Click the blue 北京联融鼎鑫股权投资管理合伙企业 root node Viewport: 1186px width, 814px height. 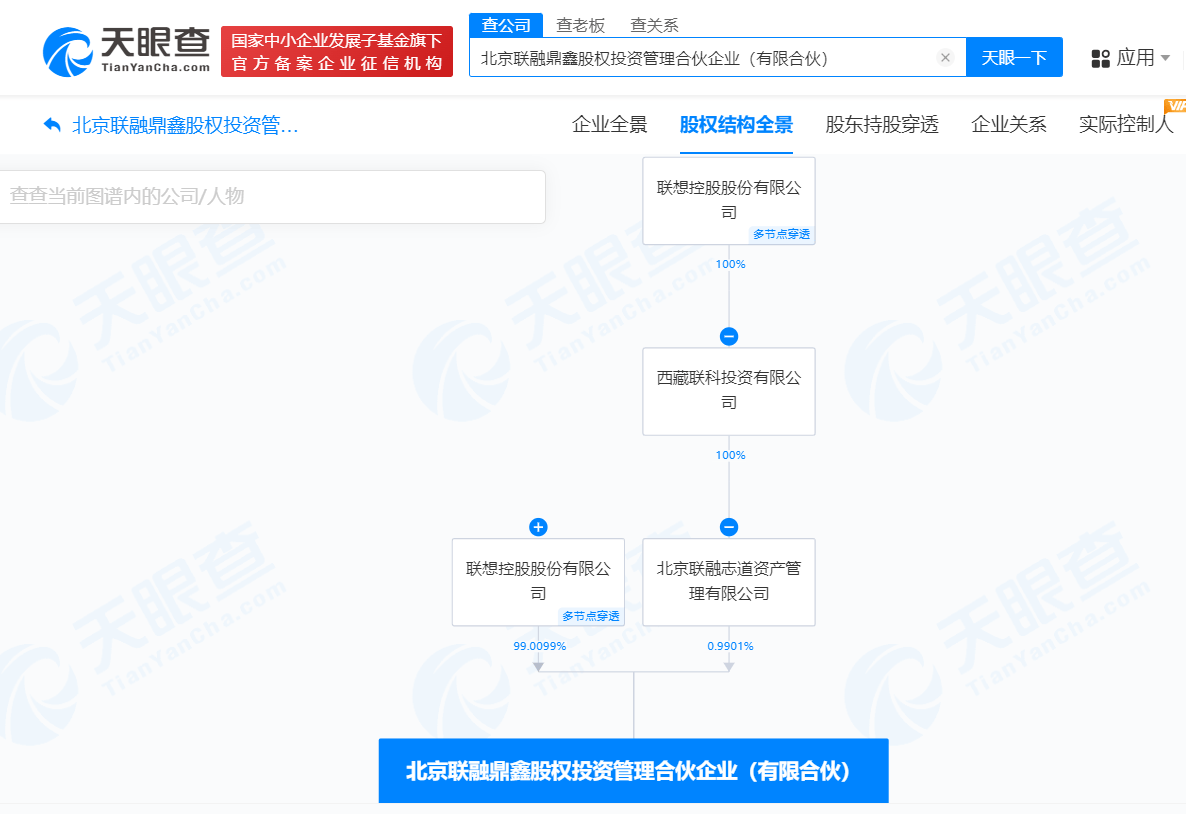pyautogui.click(x=633, y=771)
